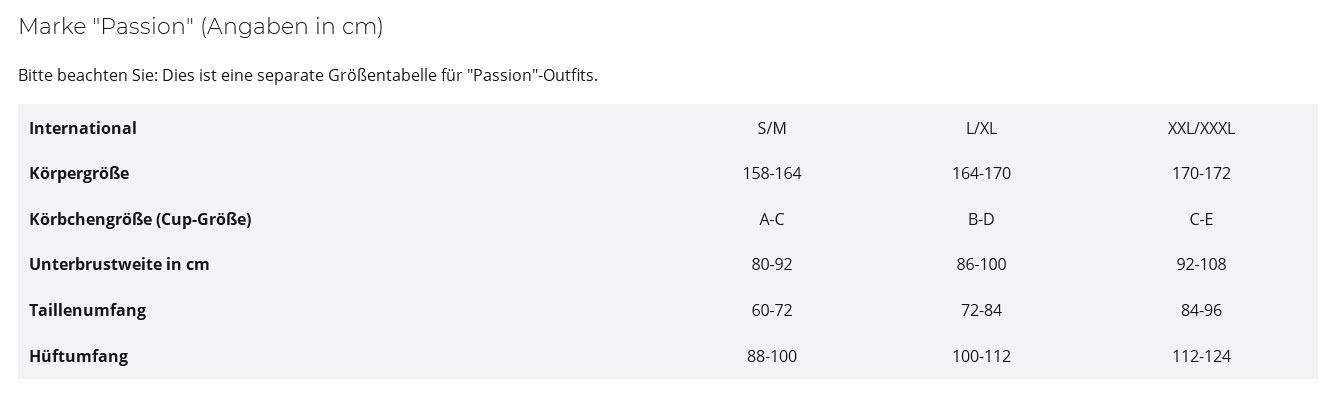Click the 112-124 hip value
The width and height of the screenshot is (1335, 396).
pos(1201,356)
